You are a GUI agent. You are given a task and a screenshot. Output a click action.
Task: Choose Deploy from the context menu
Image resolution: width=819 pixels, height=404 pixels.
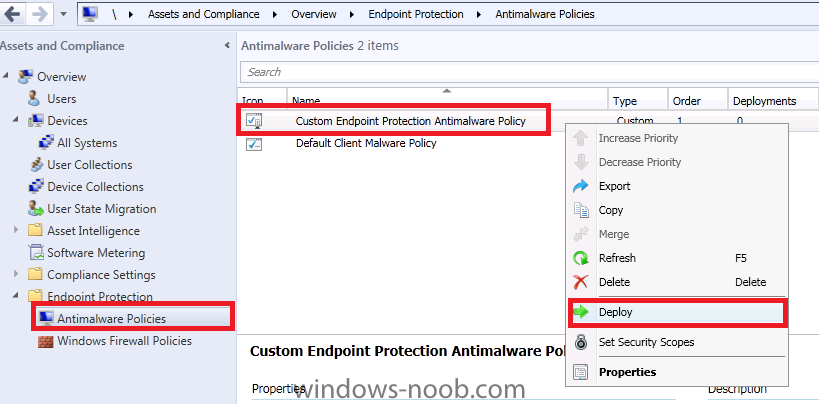pos(677,312)
